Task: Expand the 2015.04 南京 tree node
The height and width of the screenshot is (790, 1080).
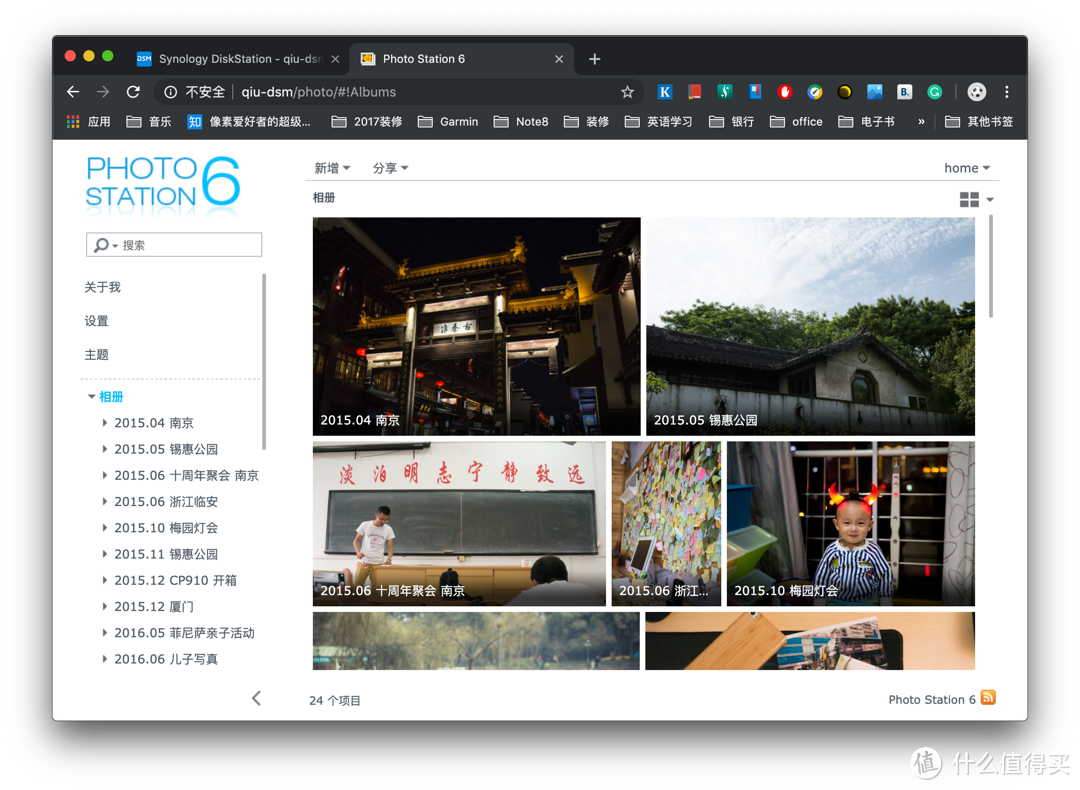Action: 105,423
